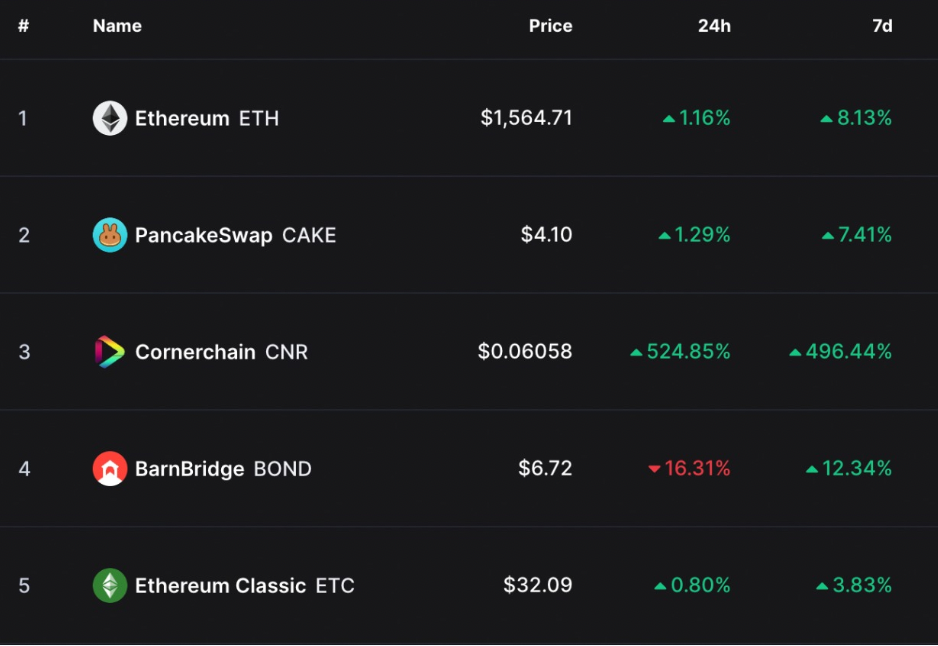Image resolution: width=938 pixels, height=646 pixels.
Task: Sort by the # rank column
Action: pyautogui.click(x=23, y=26)
